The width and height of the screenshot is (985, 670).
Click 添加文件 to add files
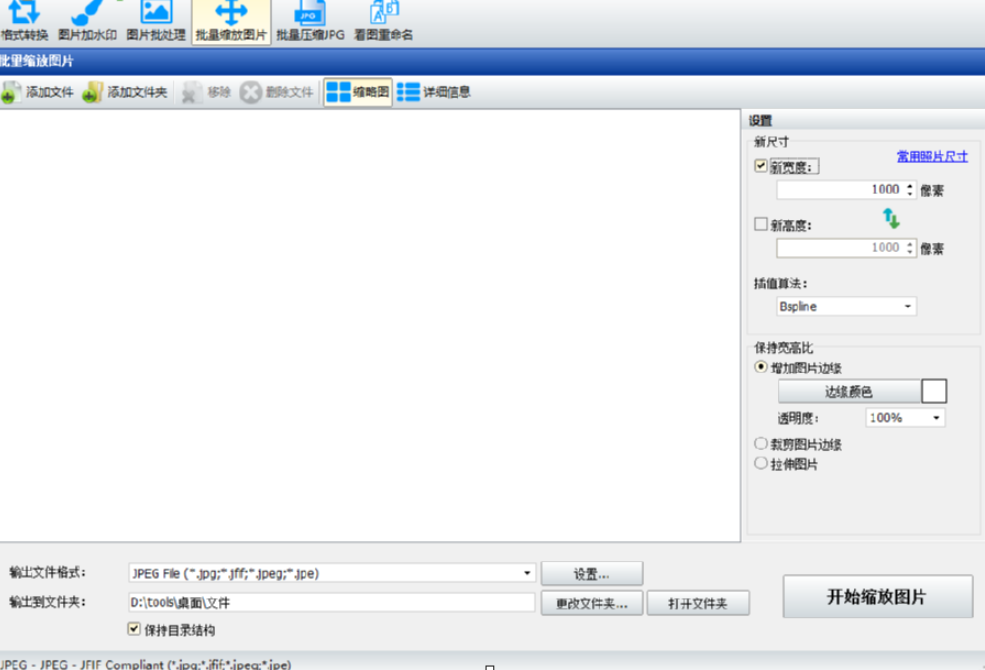tap(37, 92)
